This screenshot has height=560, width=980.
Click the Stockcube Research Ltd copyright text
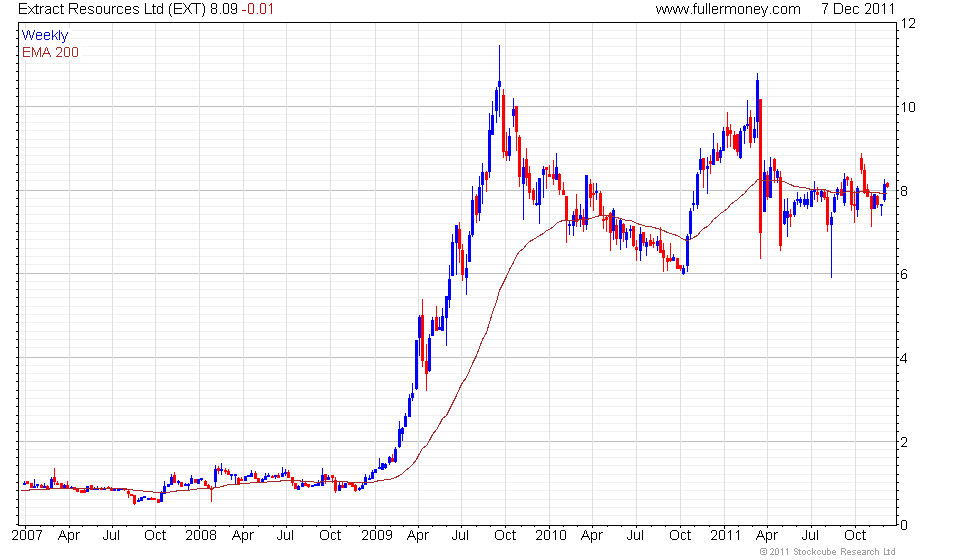828,552
